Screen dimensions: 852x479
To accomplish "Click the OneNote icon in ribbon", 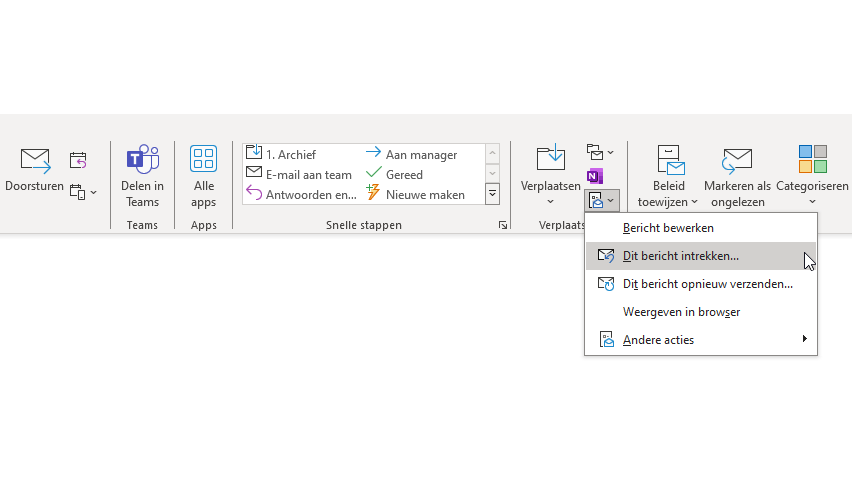I will [595, 176].
